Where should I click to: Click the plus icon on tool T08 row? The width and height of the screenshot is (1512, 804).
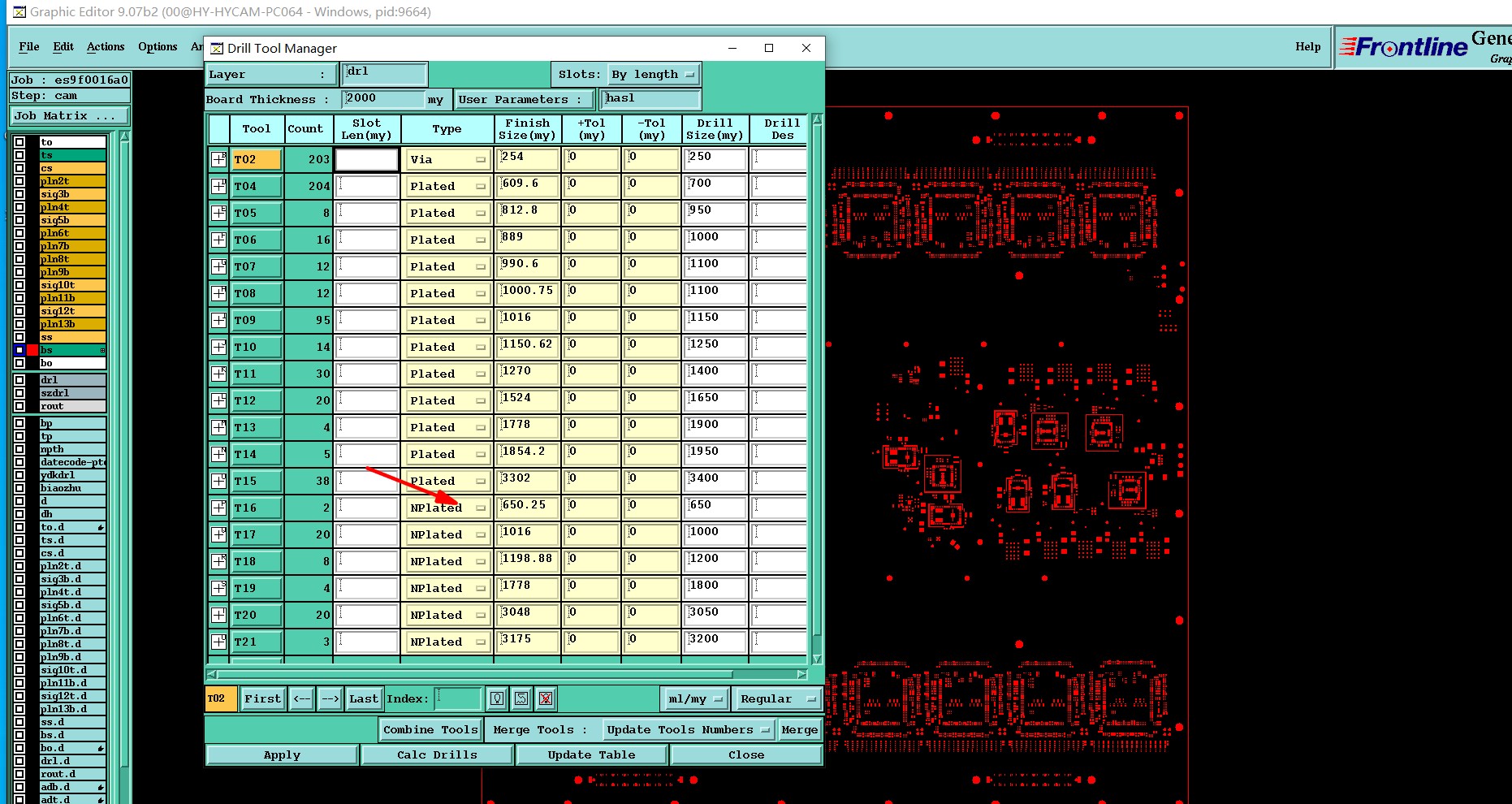click(219, 293)
